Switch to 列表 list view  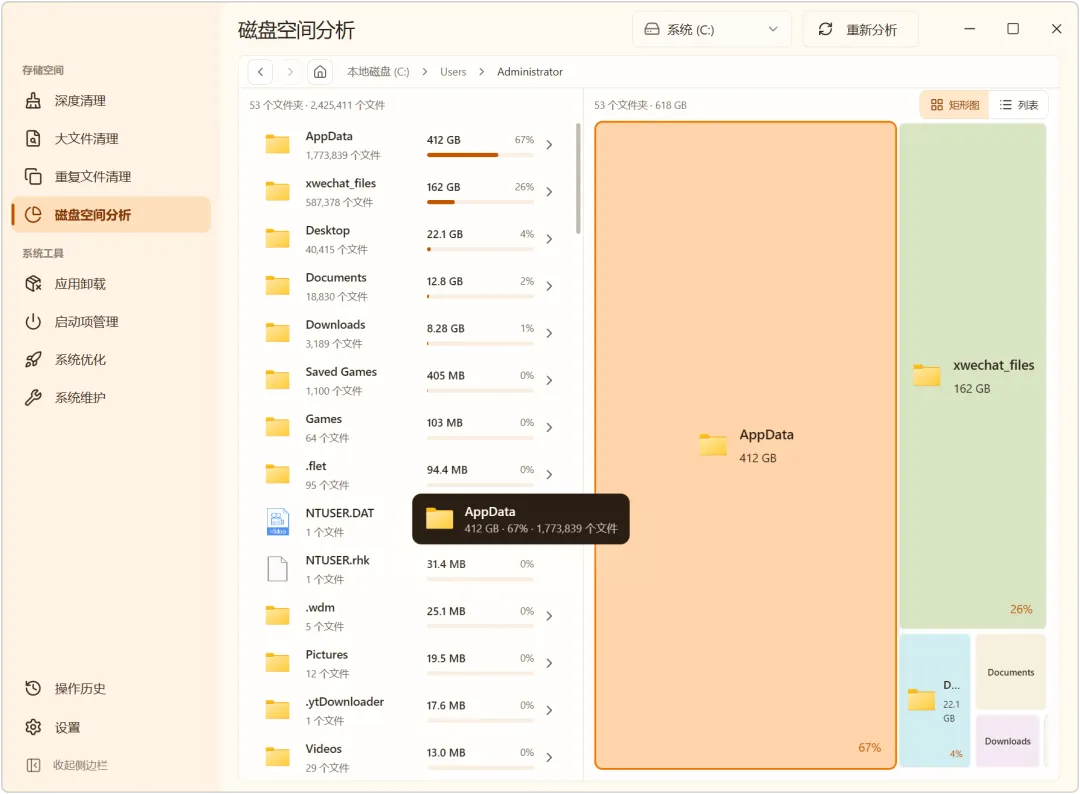1019,105
